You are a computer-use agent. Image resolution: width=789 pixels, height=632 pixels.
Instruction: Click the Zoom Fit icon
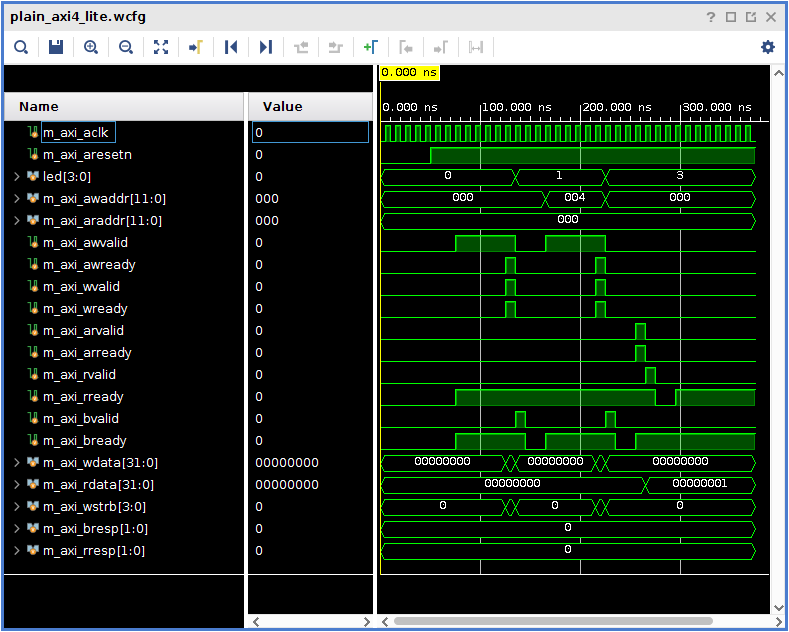161,47
